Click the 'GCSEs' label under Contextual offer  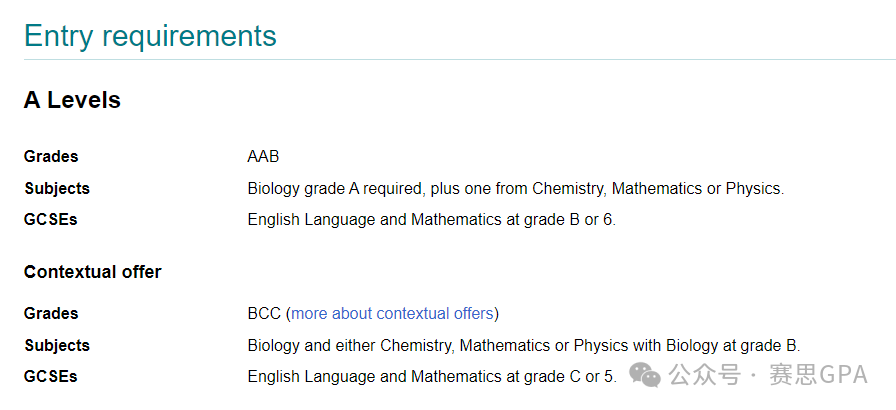click(51, 377)
